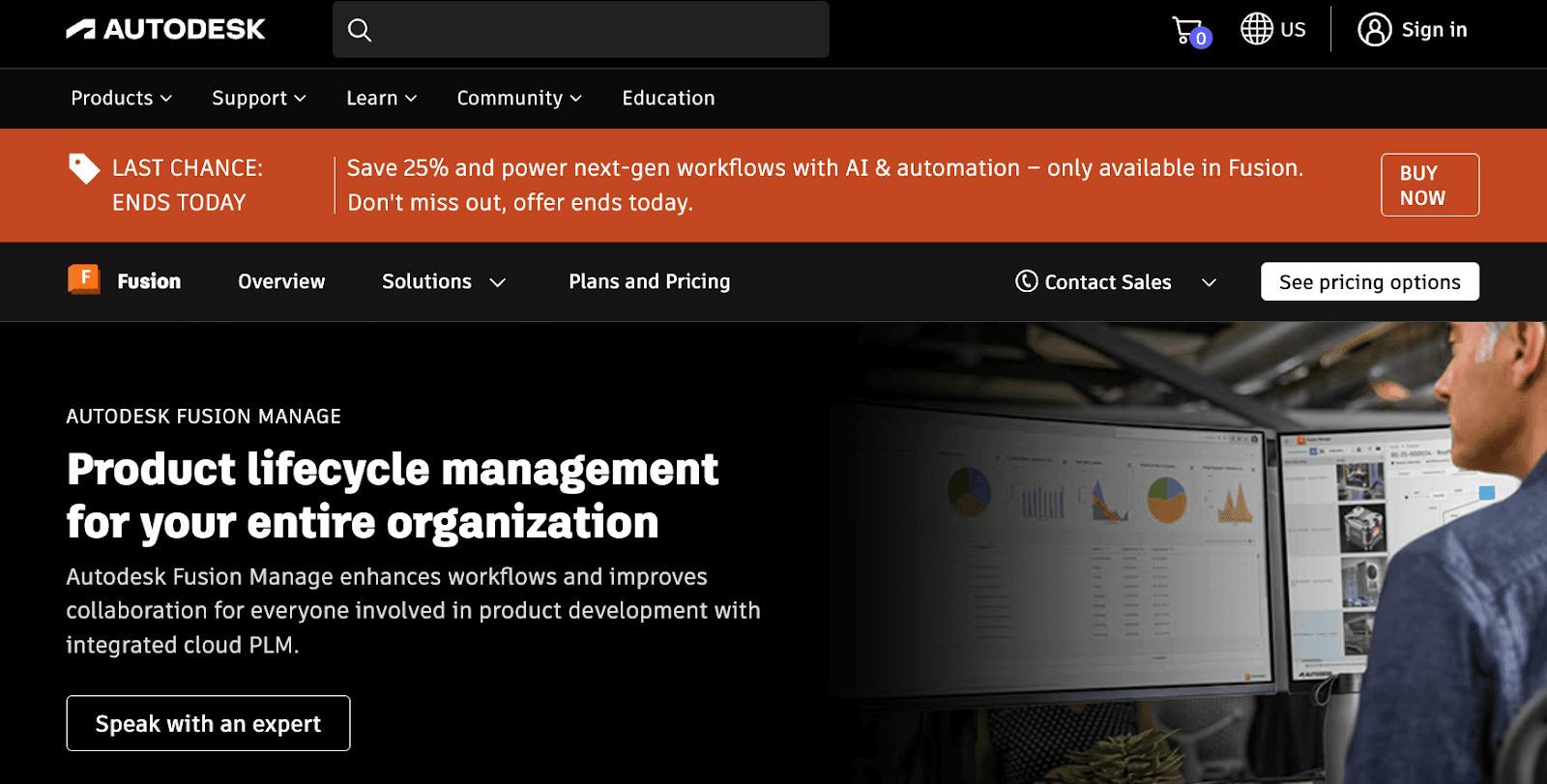Click the globe region icon
The image size is (1547, 784).
[x=1257, y=29]
